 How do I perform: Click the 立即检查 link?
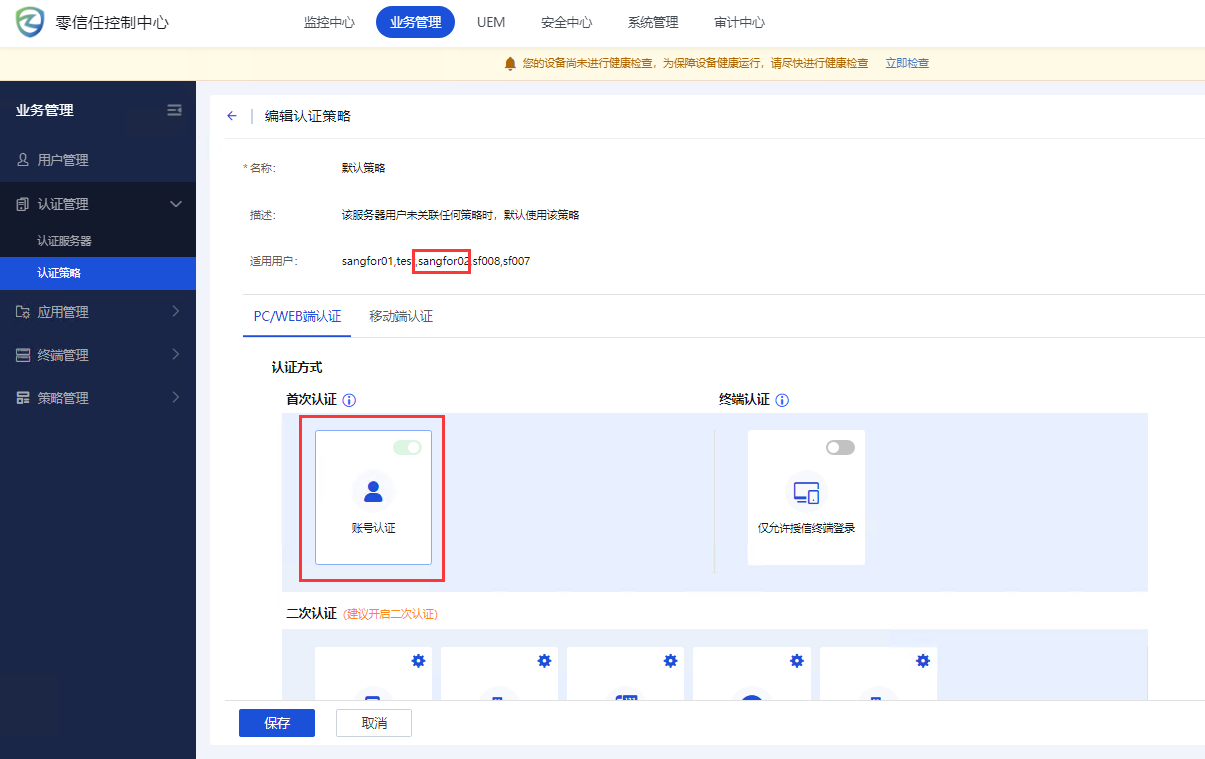[907, 63]
